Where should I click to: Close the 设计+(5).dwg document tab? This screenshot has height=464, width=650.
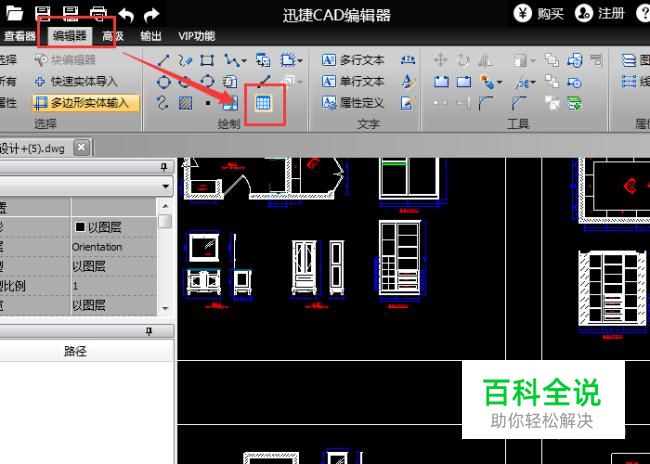pyautogui.click(x=82, y=148)
